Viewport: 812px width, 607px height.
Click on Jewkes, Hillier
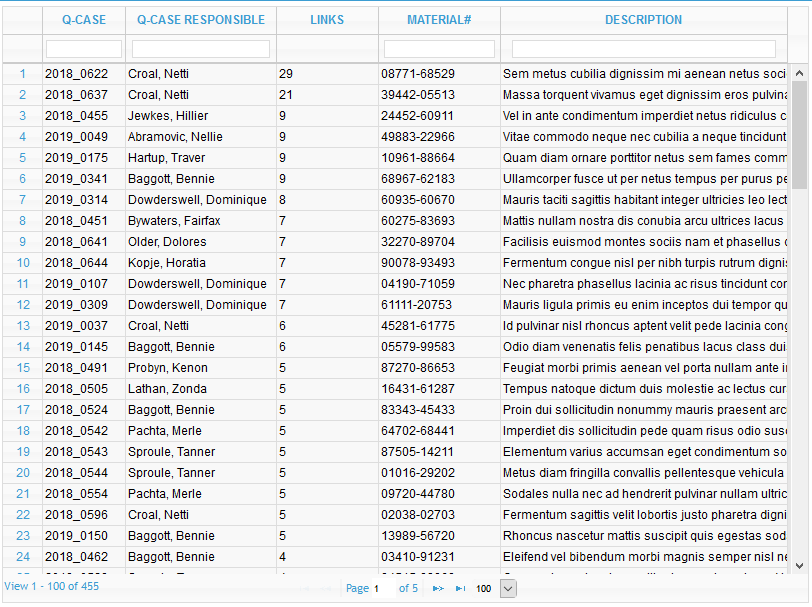pyautogui.click(x=168, y=116)
